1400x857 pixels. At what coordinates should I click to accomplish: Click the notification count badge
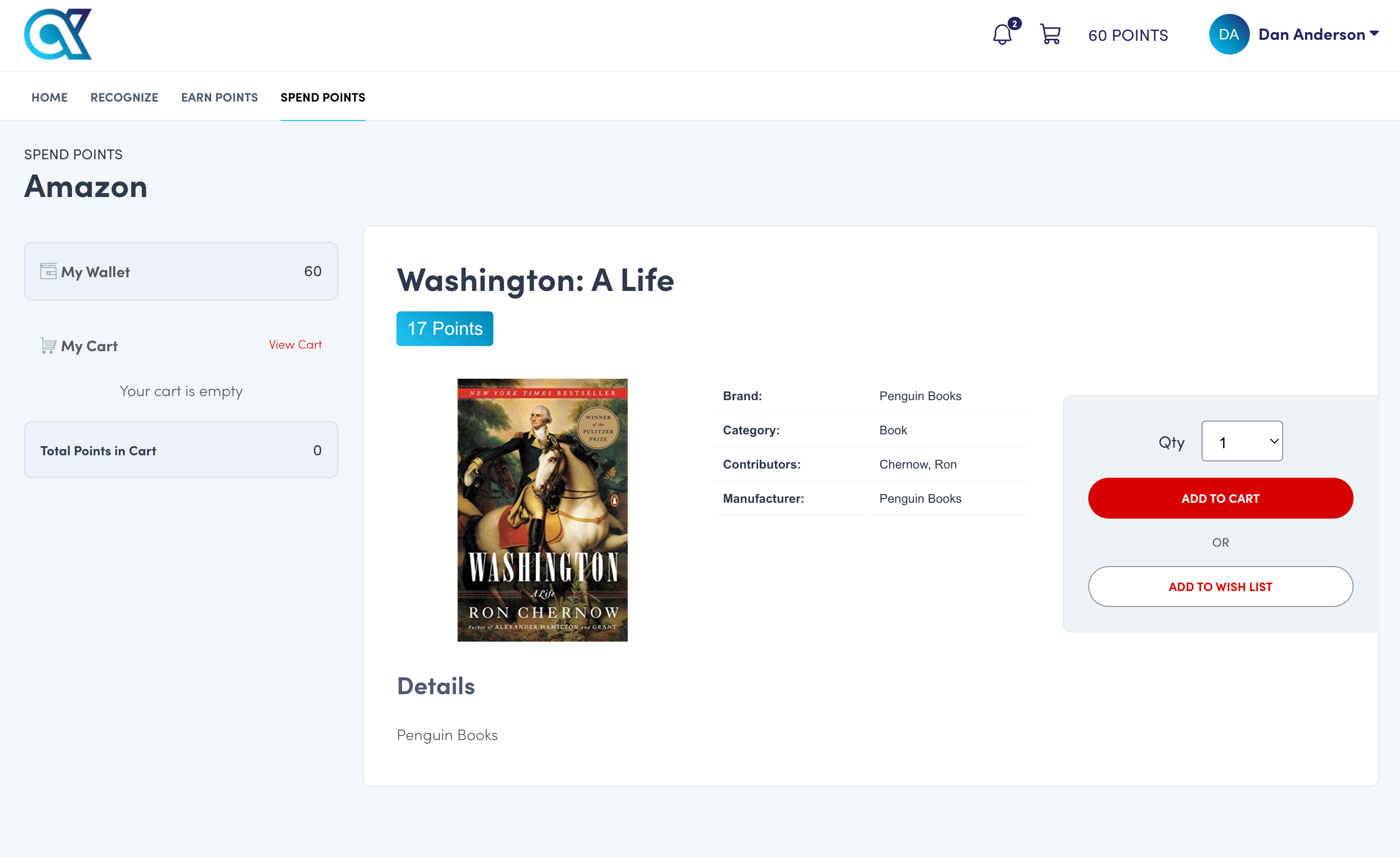click(1014, 24)
